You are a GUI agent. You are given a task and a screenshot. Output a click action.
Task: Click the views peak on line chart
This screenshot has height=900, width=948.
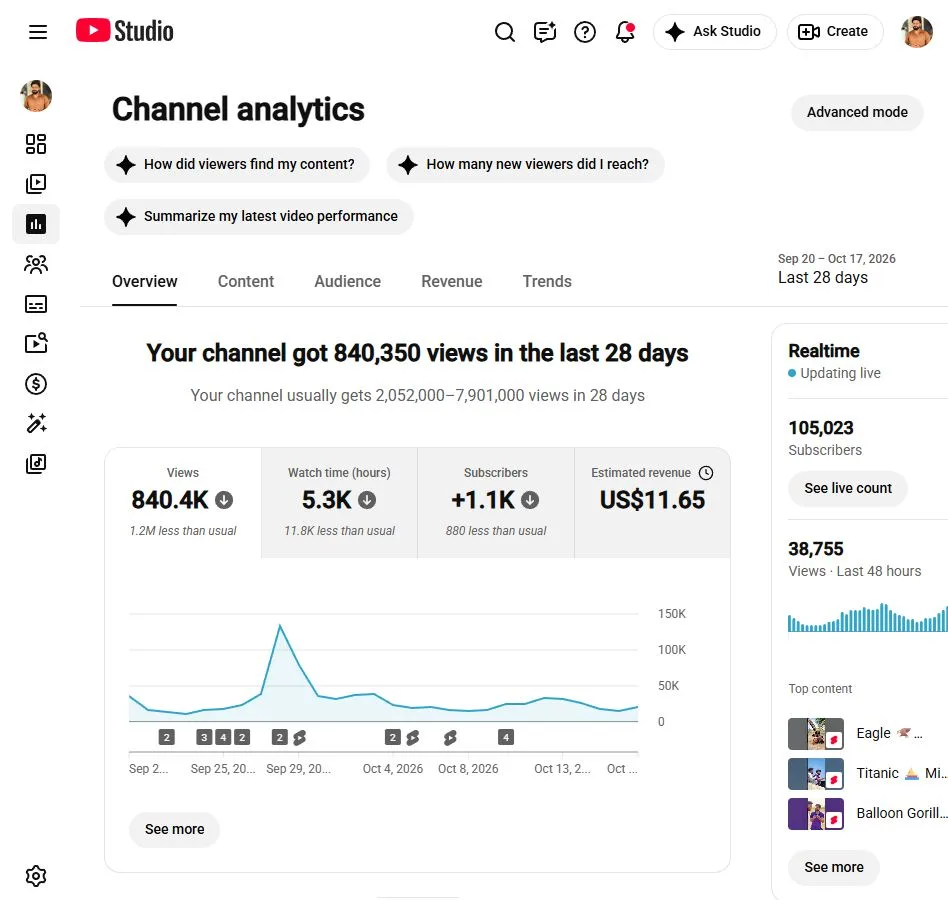pos(280,626)
